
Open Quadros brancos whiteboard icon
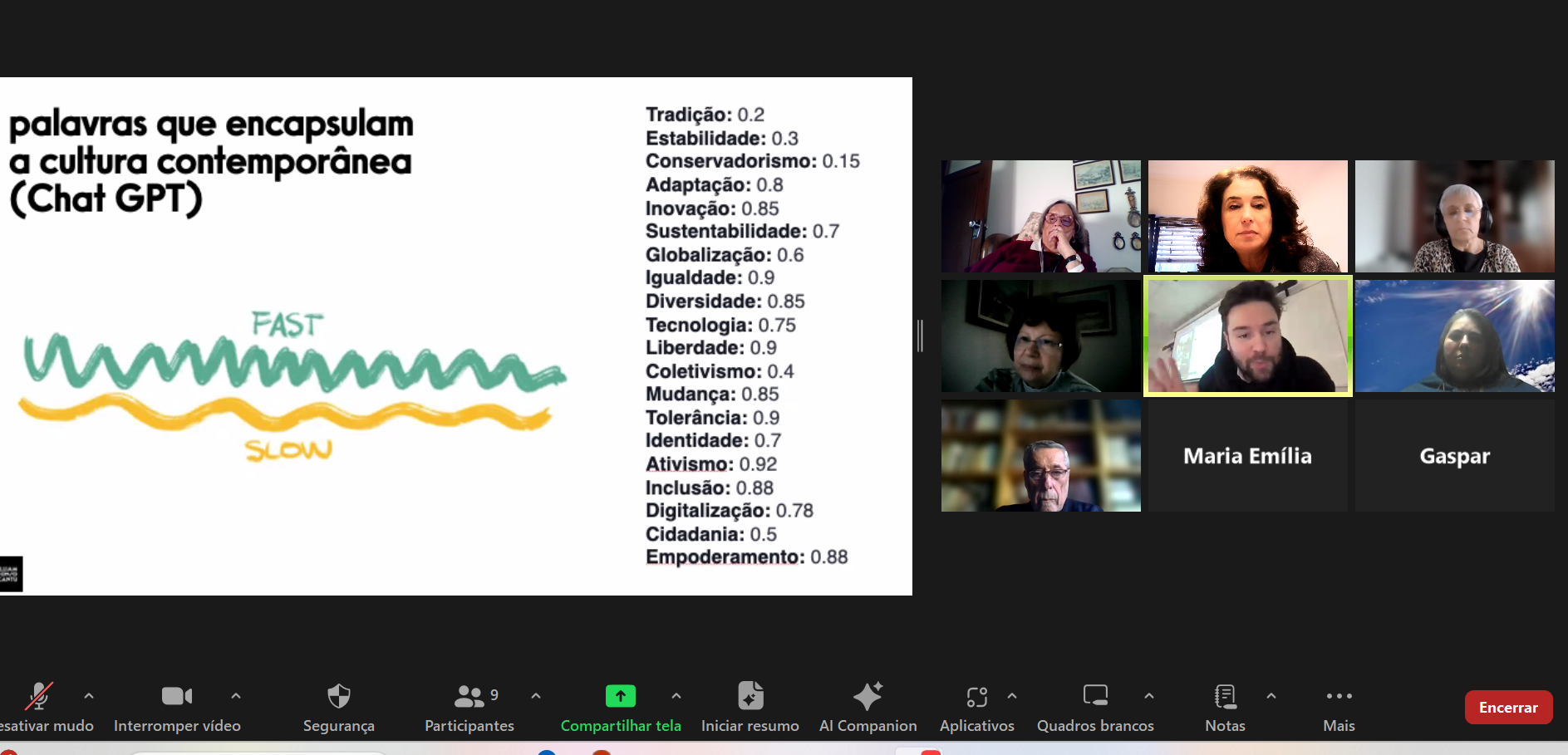1094,696
